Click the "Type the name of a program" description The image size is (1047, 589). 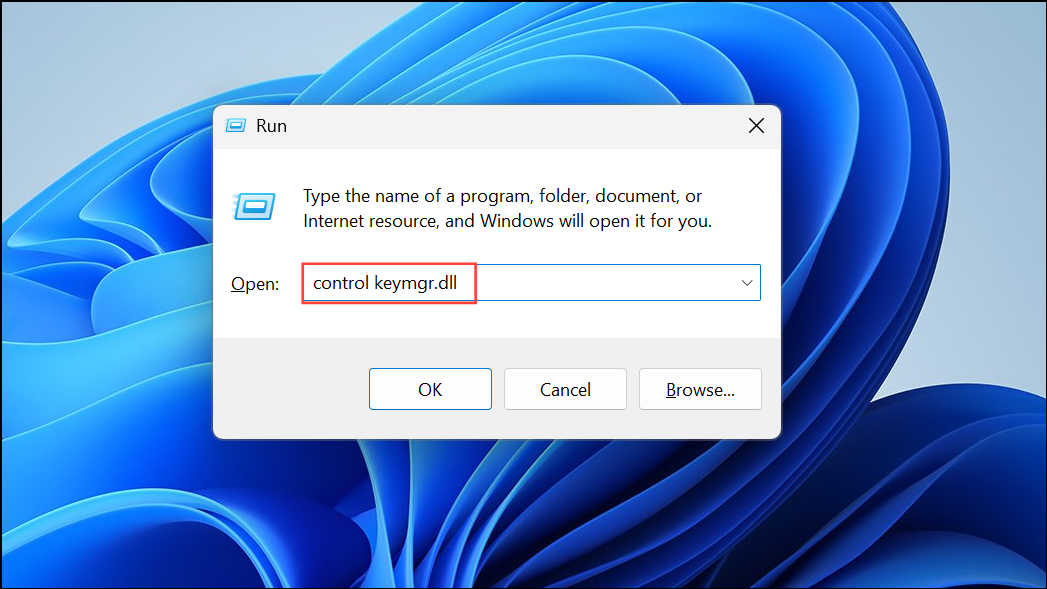click(x=507, y=208)
